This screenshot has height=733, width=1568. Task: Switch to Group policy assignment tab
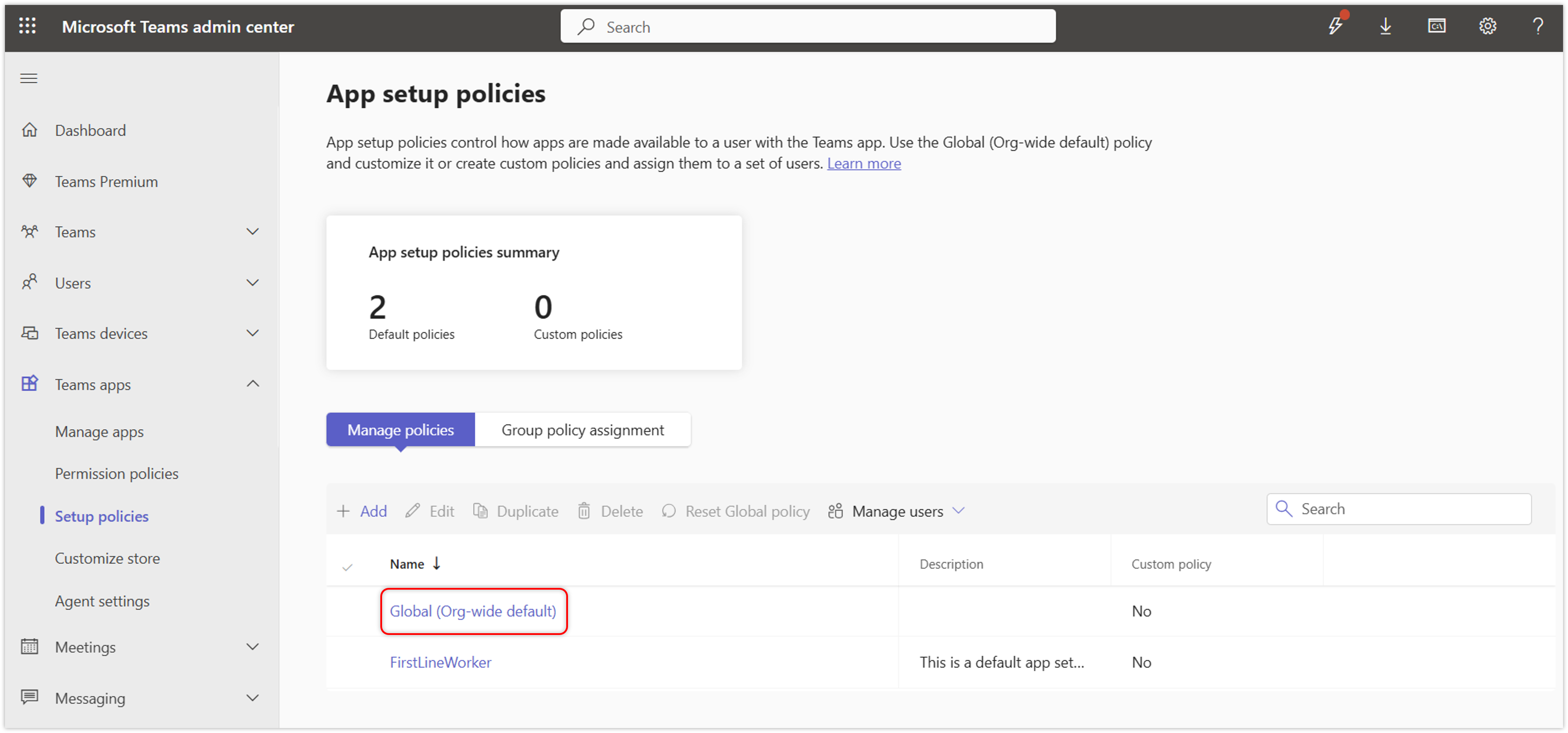click(x=582, y=429)
